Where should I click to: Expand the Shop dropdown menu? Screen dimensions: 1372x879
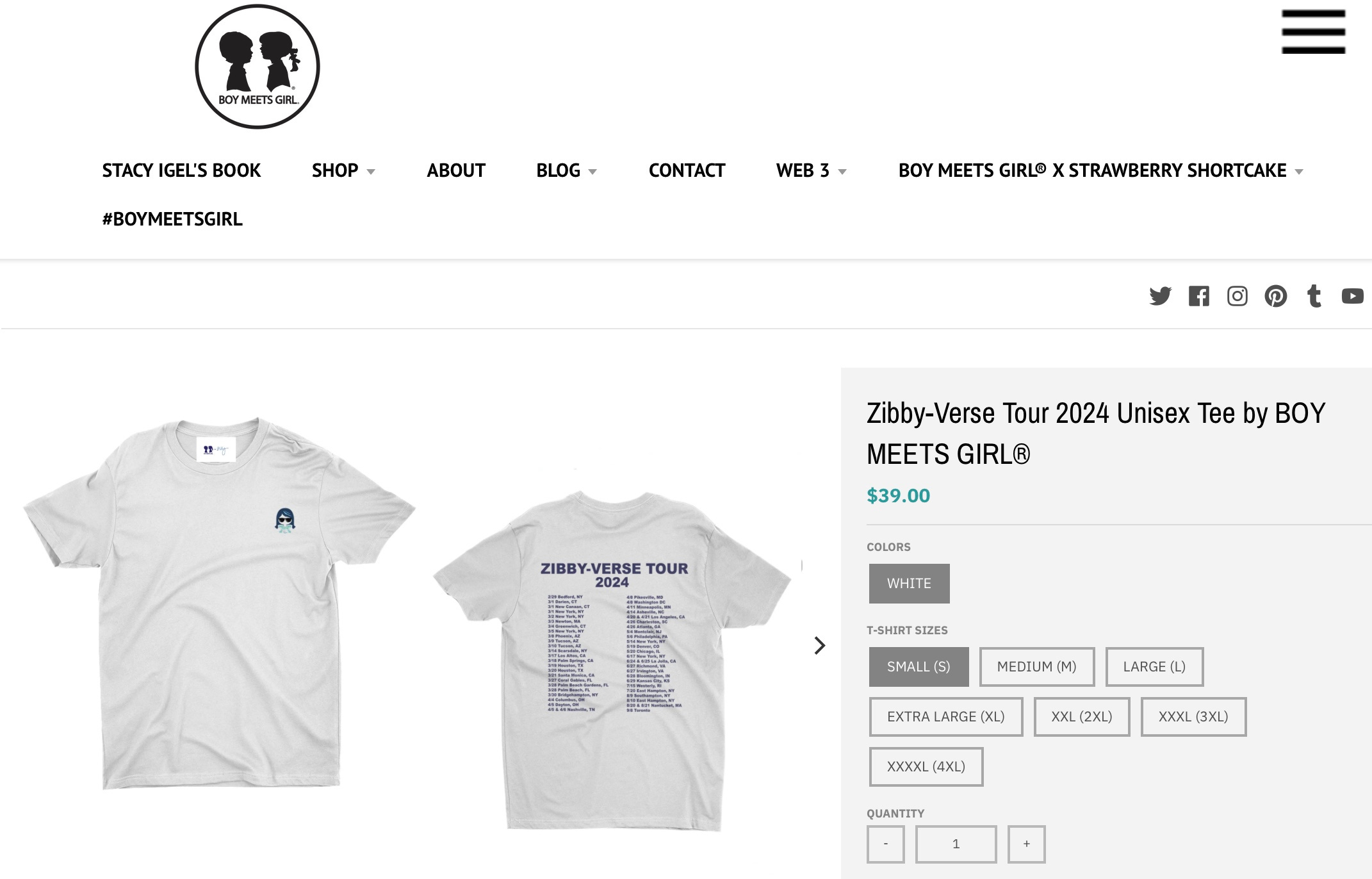[x=343, y=170]
